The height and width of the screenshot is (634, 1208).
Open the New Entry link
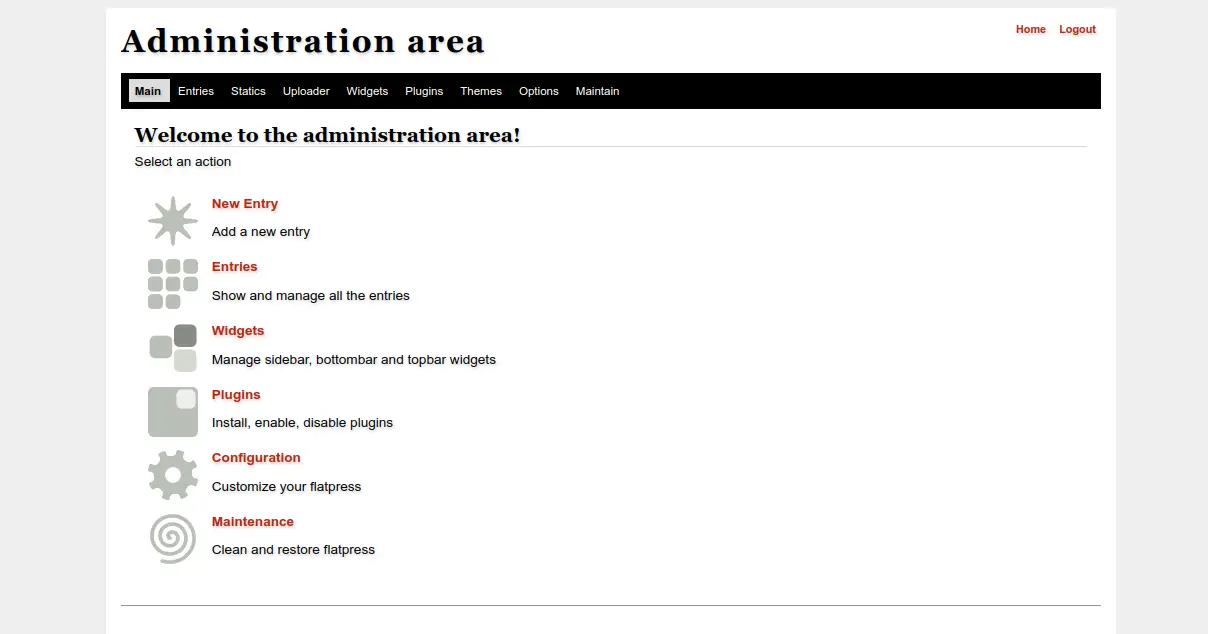coord(245,204)
